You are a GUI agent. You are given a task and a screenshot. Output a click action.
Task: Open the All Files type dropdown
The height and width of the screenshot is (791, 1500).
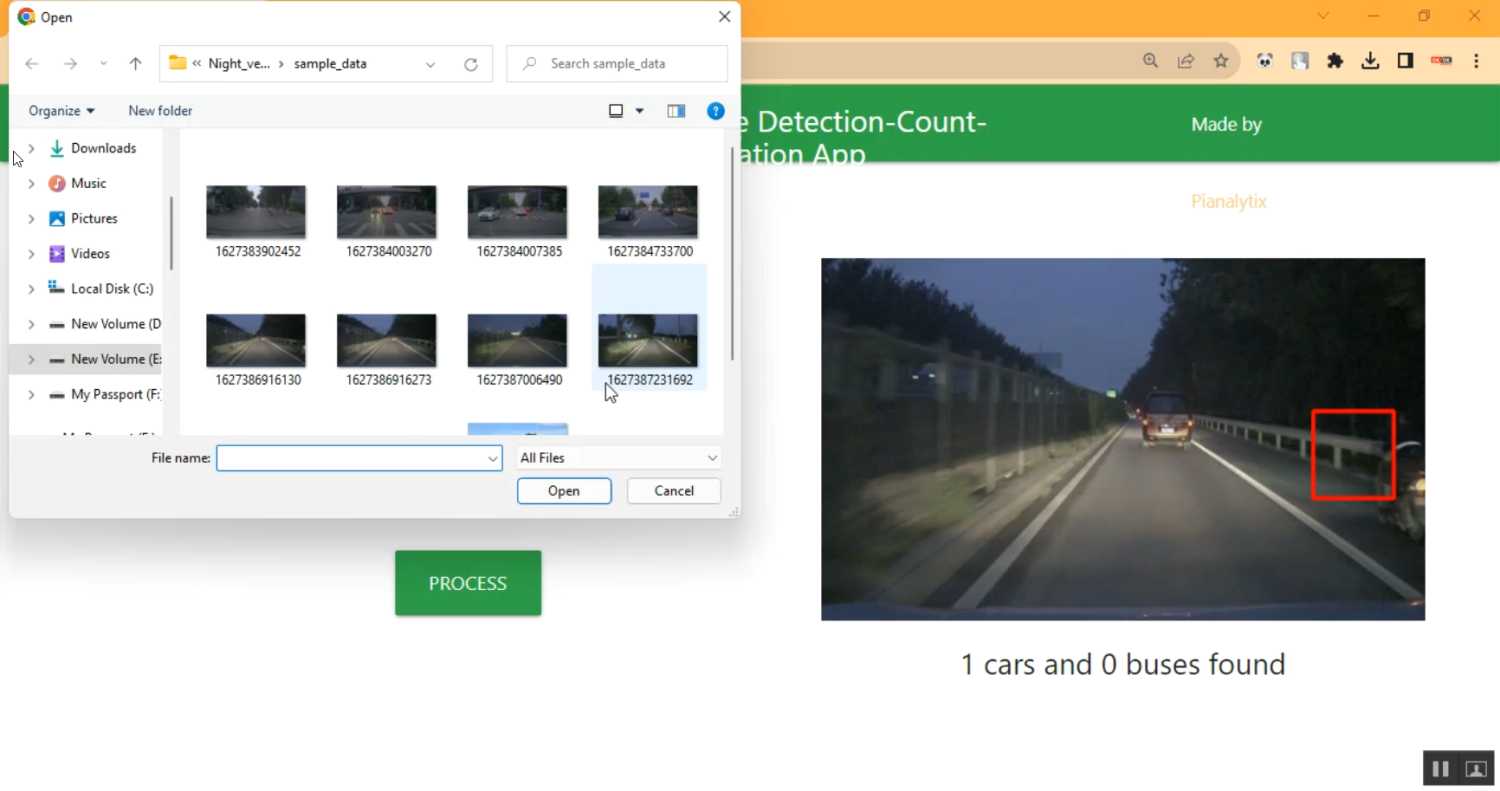click(x=618, y=458)
